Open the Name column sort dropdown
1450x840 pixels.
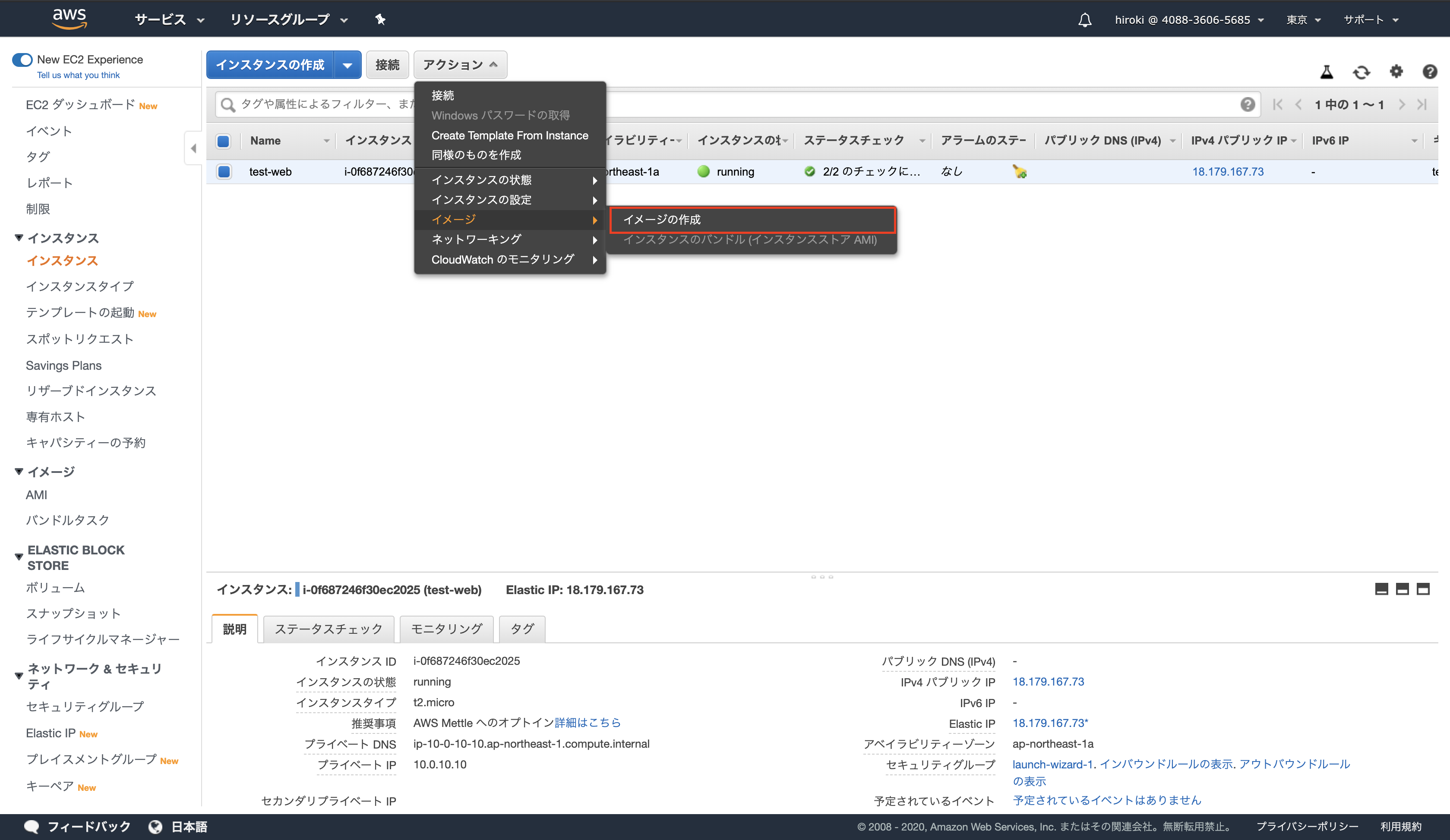(326, 140)
